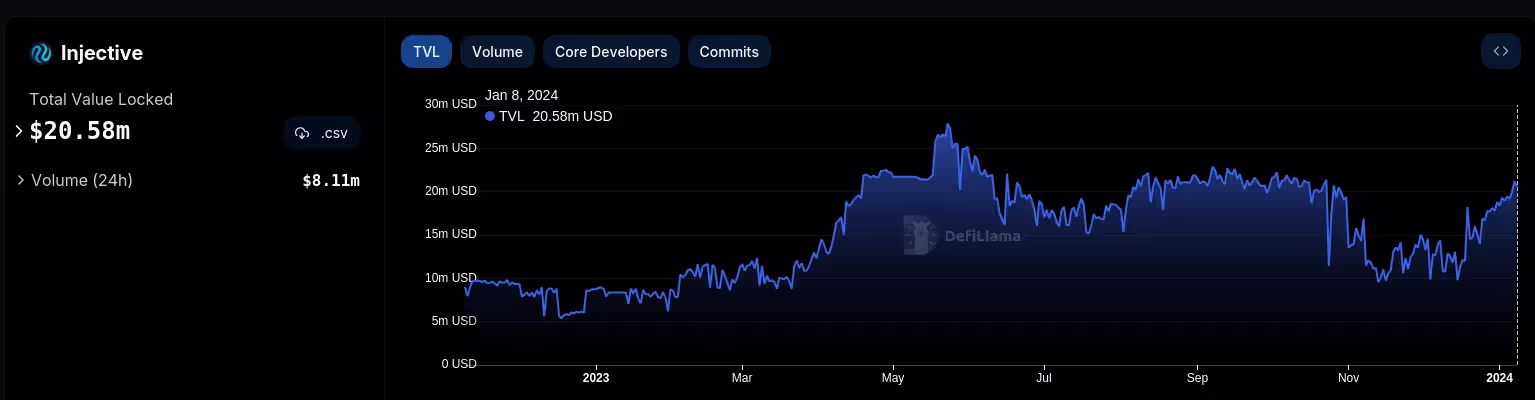
Task: Click the 2024 x-axis label
Action: tap(1499, 378)
